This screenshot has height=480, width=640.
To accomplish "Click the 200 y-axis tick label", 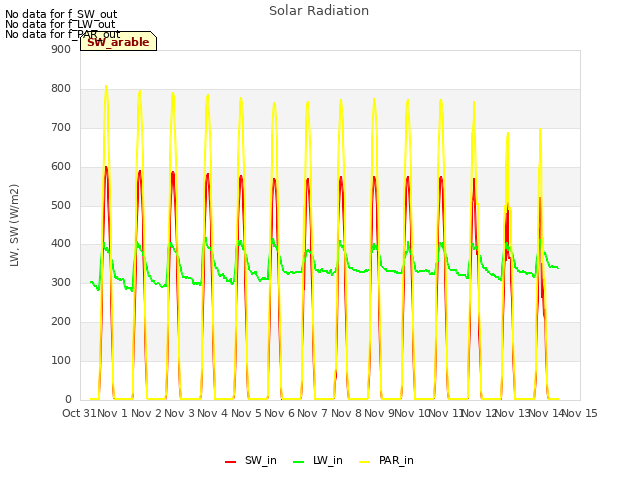I will 61,322.
